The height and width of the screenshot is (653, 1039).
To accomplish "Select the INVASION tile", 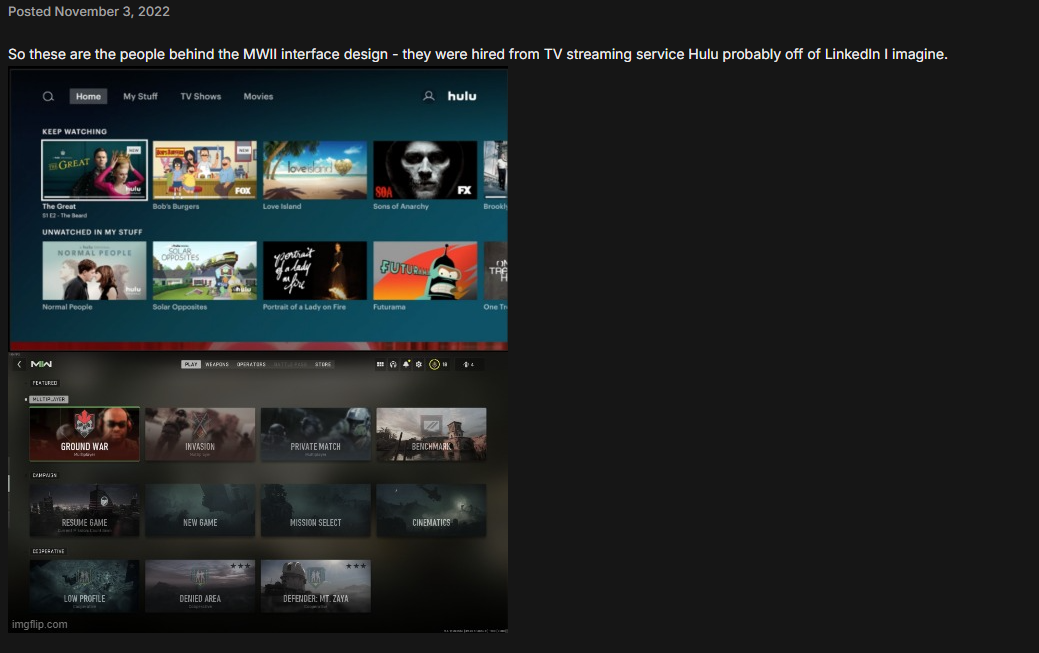I will pyautogui.click(x=200, y=434).
